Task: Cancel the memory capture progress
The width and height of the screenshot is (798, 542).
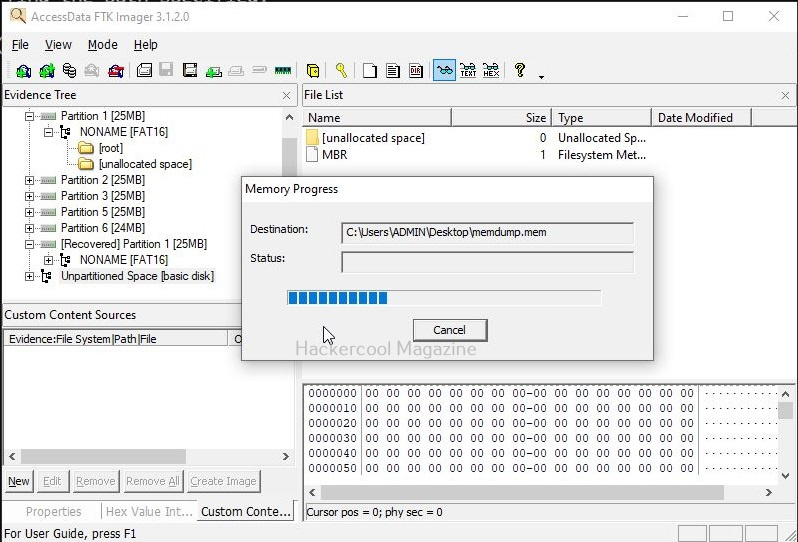Action: (x=449, y=330)
